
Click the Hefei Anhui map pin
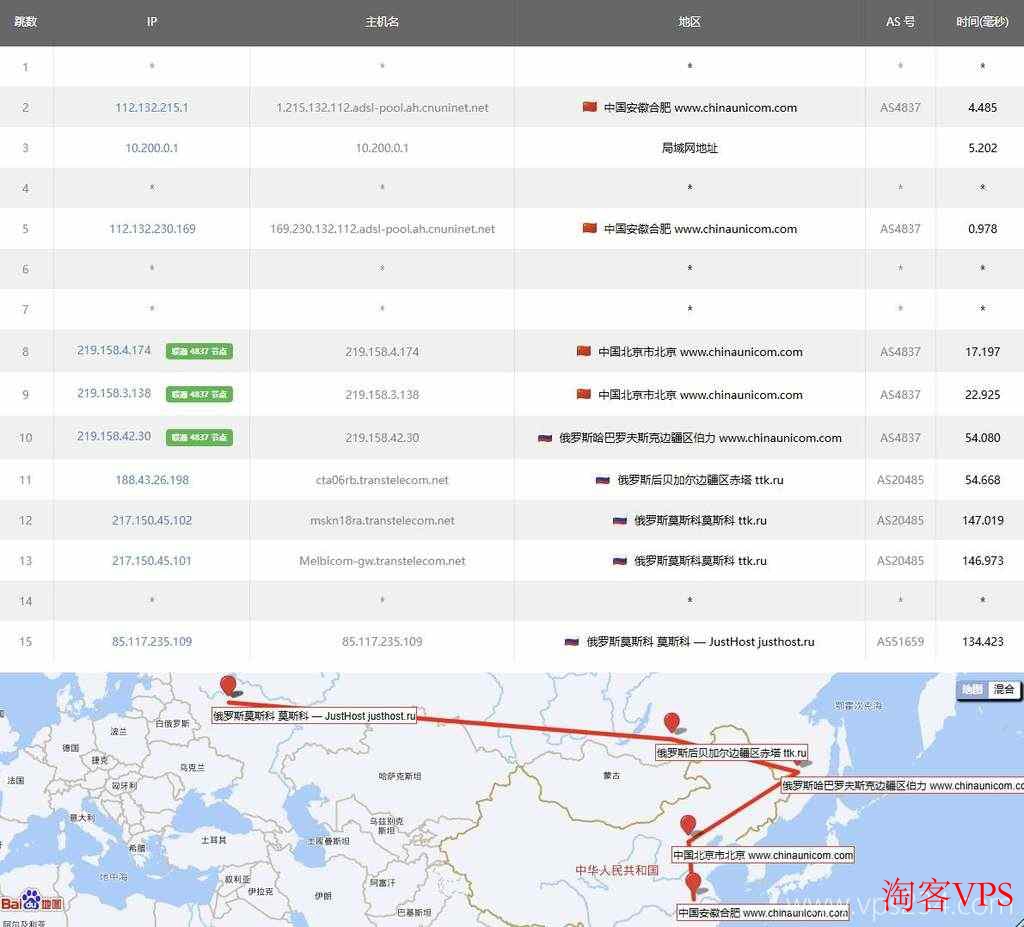pyautogui.click(x=693, y=883)
